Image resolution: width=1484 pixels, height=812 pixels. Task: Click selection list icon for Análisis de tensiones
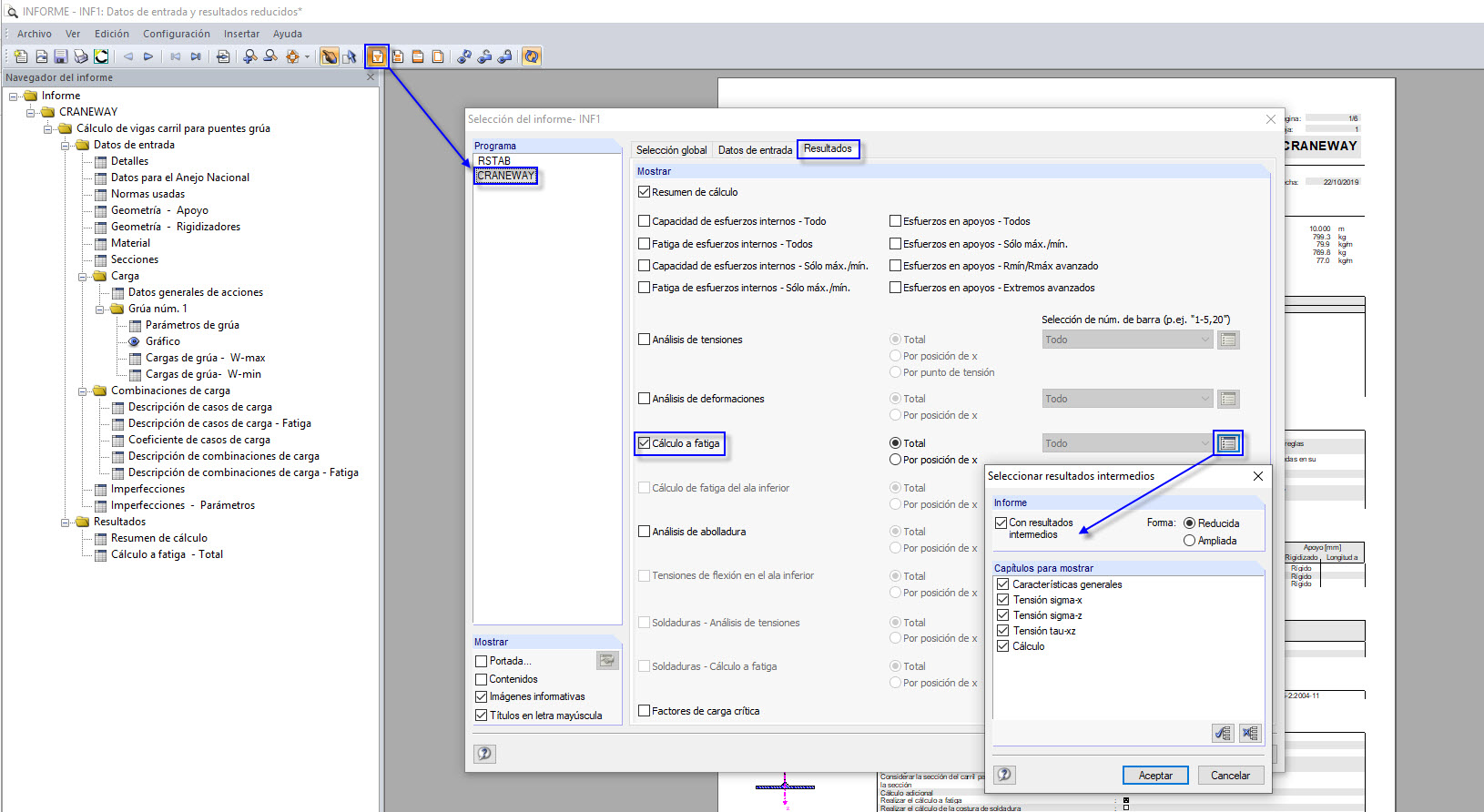1228,340
